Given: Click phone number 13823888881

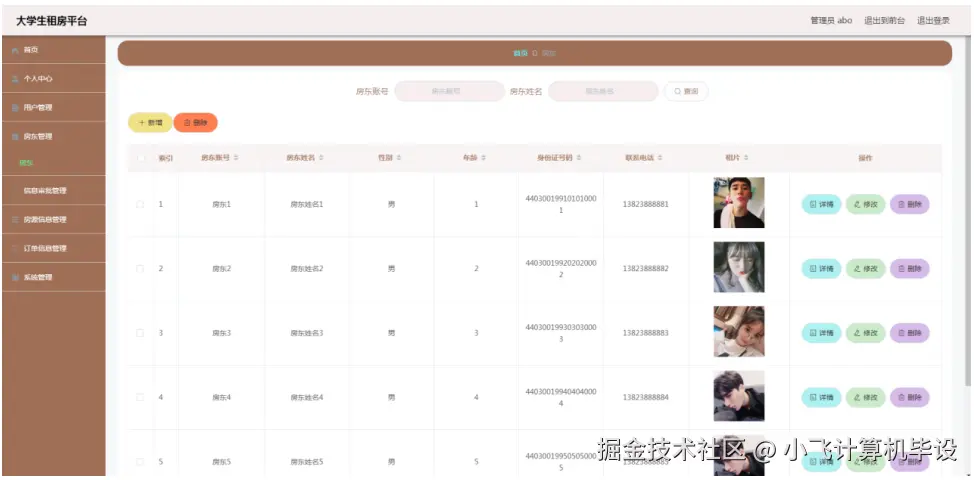Looking at the screenshot, I should point(645,204).
